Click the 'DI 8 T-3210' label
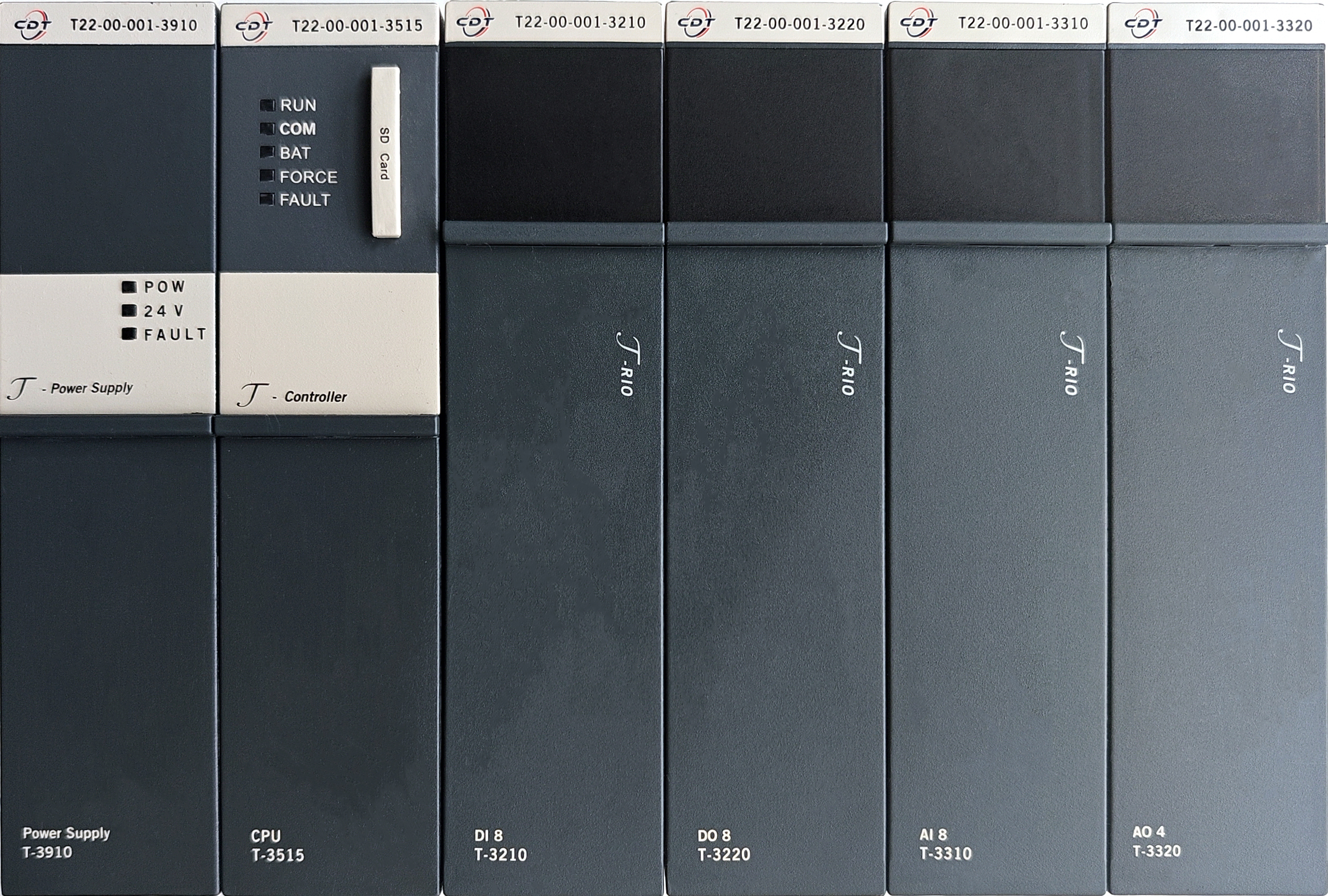 (501, 845)
